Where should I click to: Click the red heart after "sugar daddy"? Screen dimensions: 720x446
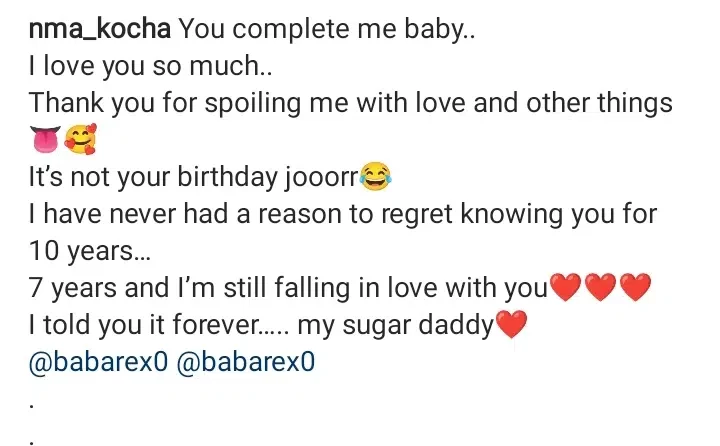tap(511, 326)
